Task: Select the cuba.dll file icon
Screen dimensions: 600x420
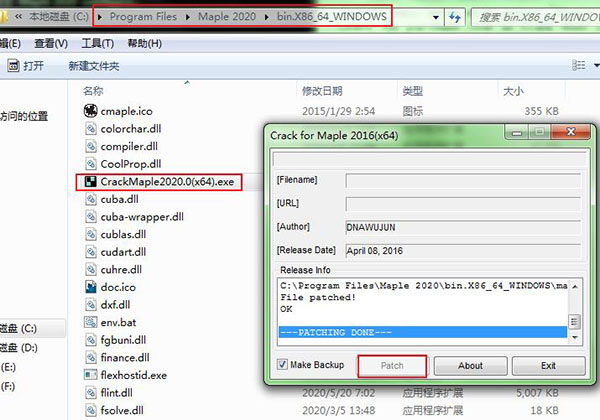Action: pyautogui.click(x=91, y=199)
